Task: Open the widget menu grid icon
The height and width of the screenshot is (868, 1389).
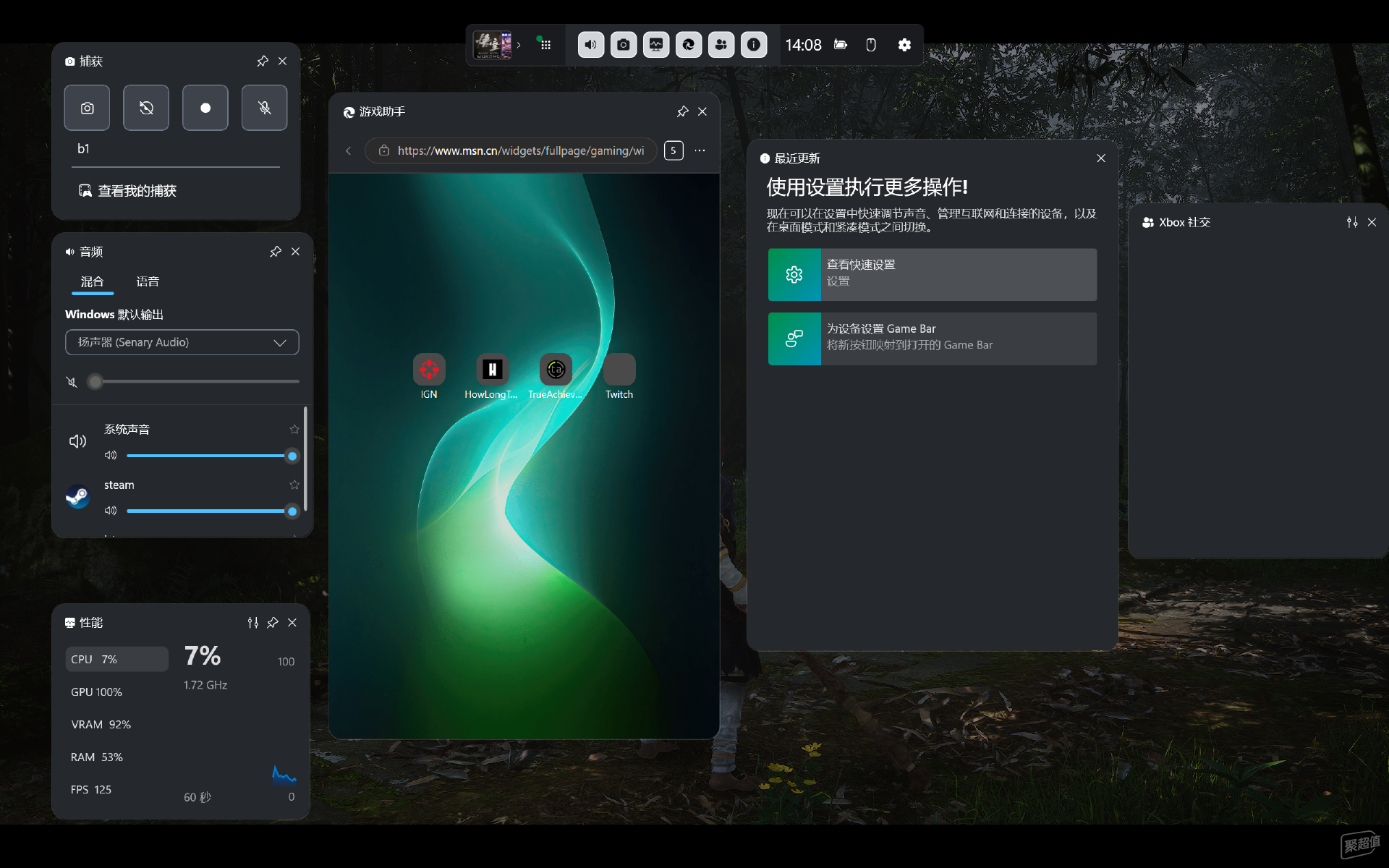Action: pos(545,45)
